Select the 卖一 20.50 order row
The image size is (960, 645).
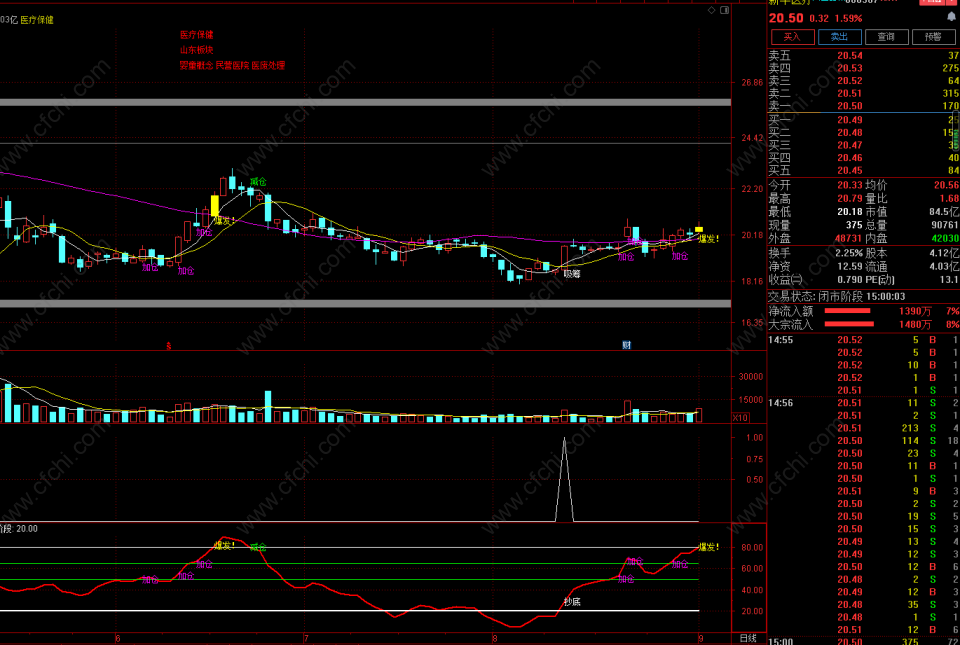point(863,106)
